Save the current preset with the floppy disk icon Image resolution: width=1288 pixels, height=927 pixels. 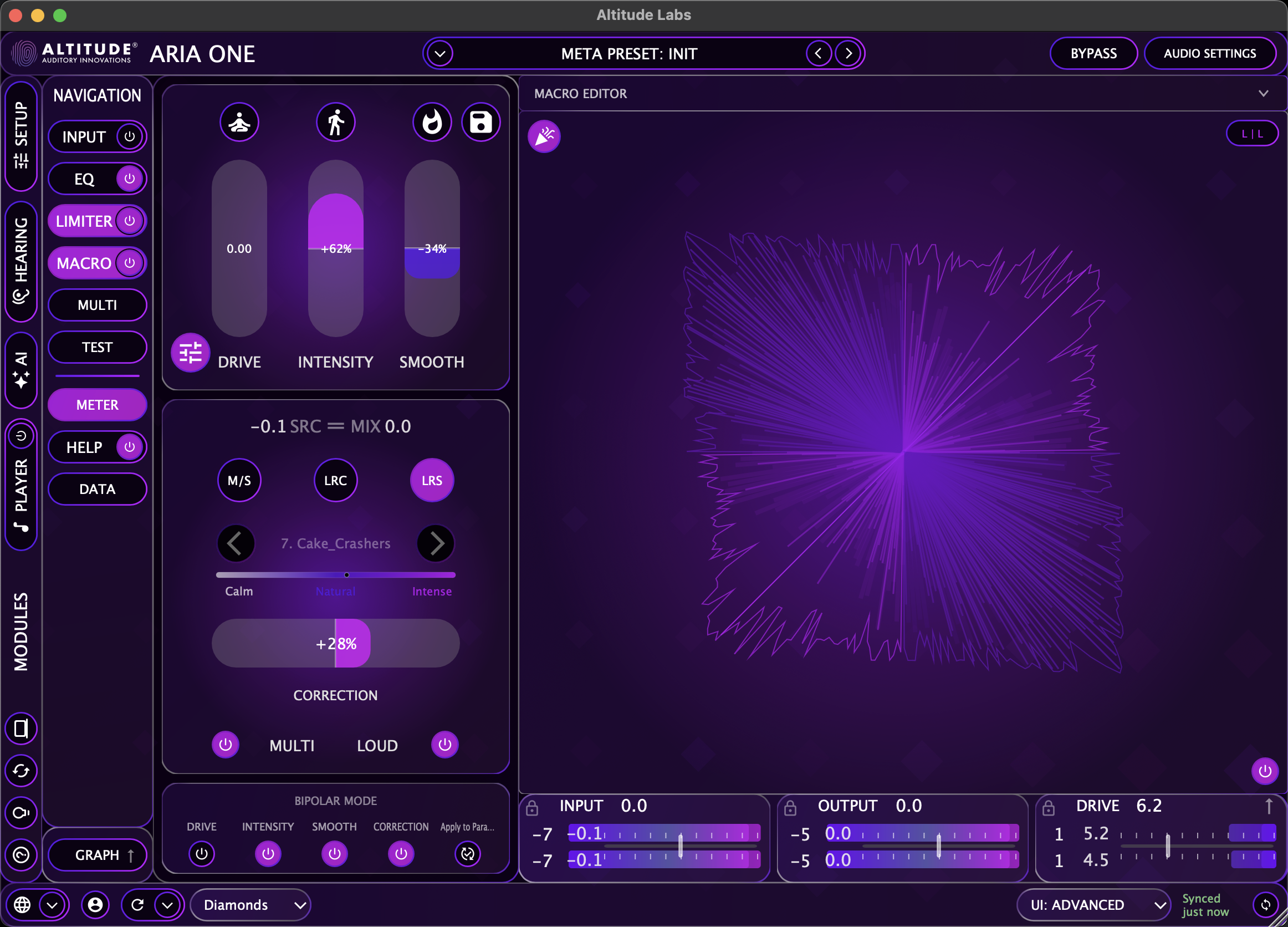click(x=481, y=121)
